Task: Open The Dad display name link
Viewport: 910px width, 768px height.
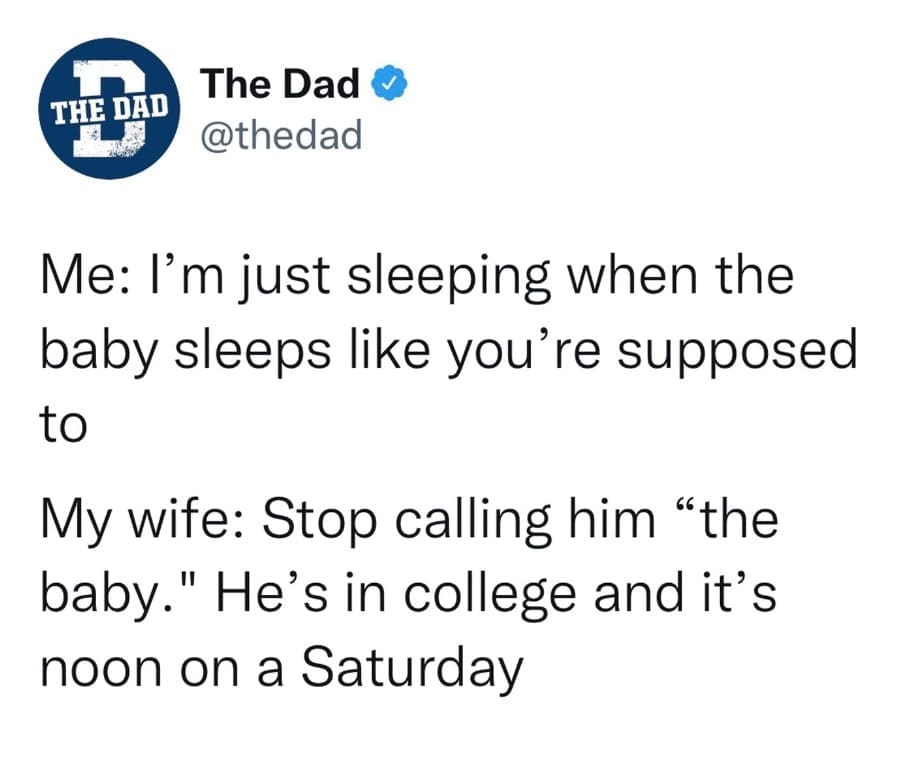Action: [280, 87]
